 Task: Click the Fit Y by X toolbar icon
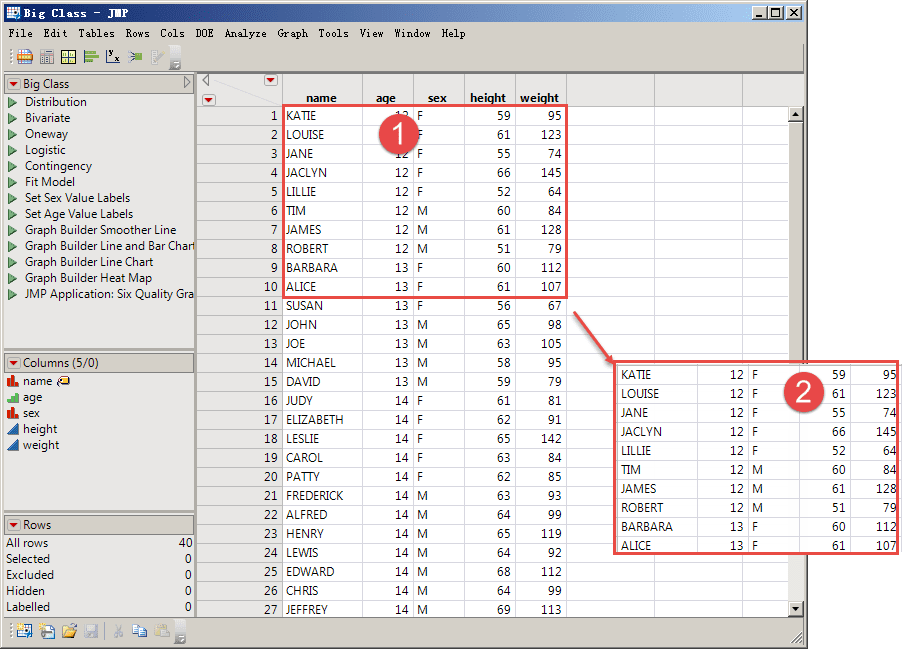pos(113,57)
